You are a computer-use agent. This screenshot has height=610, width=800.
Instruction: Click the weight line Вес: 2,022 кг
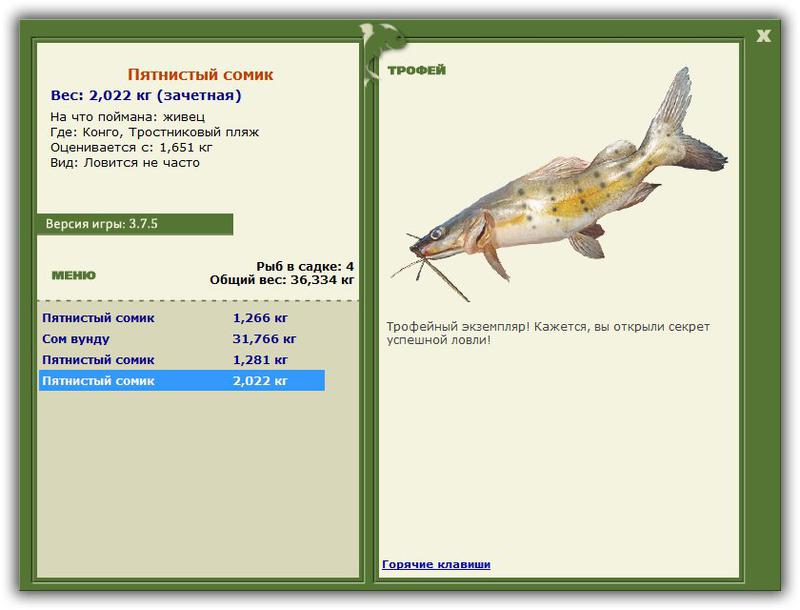(146, 95)
